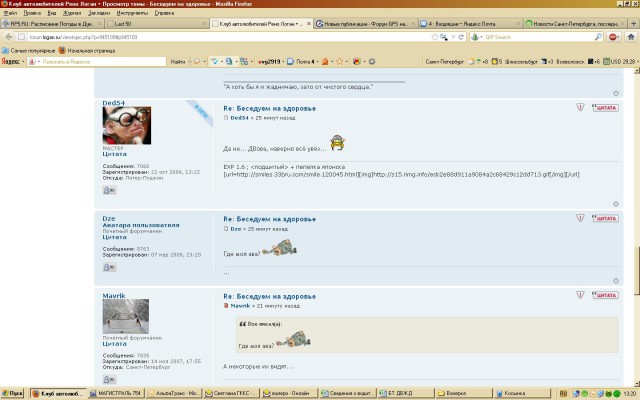Click Ded54's avatar image with glasses
The height and width of the screenshot is (400, 640).
tap(127, 125)
